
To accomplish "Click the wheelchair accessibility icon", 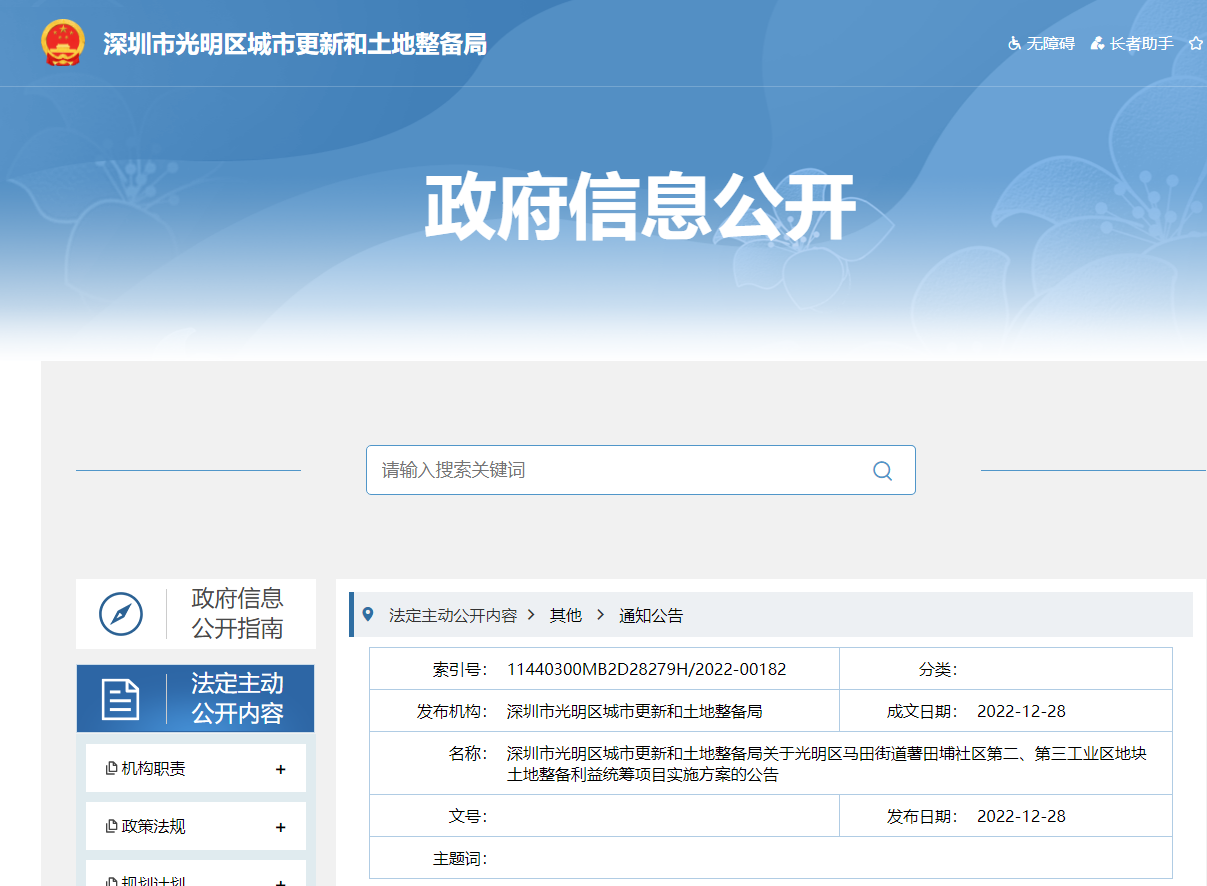I will (x=1014, y=44).
